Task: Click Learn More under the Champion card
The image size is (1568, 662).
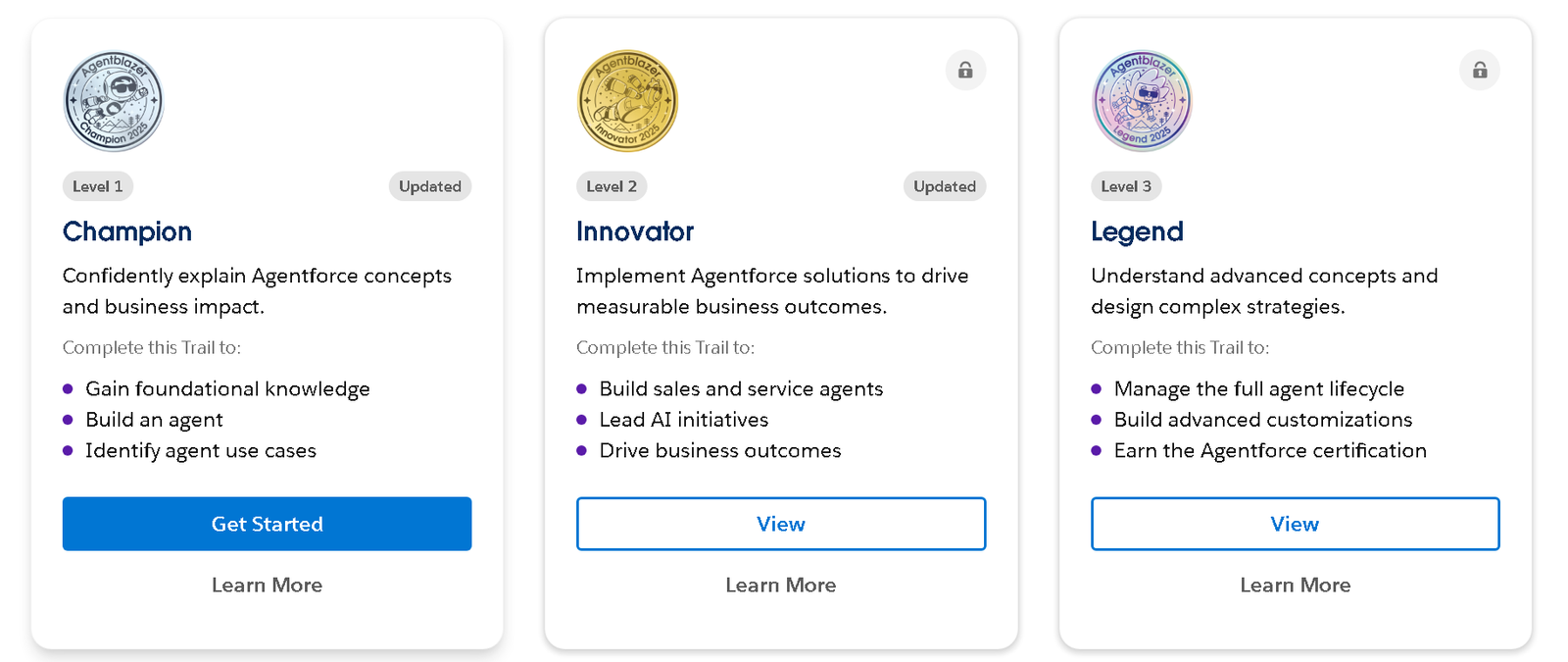Action: [x=267, y=585]
